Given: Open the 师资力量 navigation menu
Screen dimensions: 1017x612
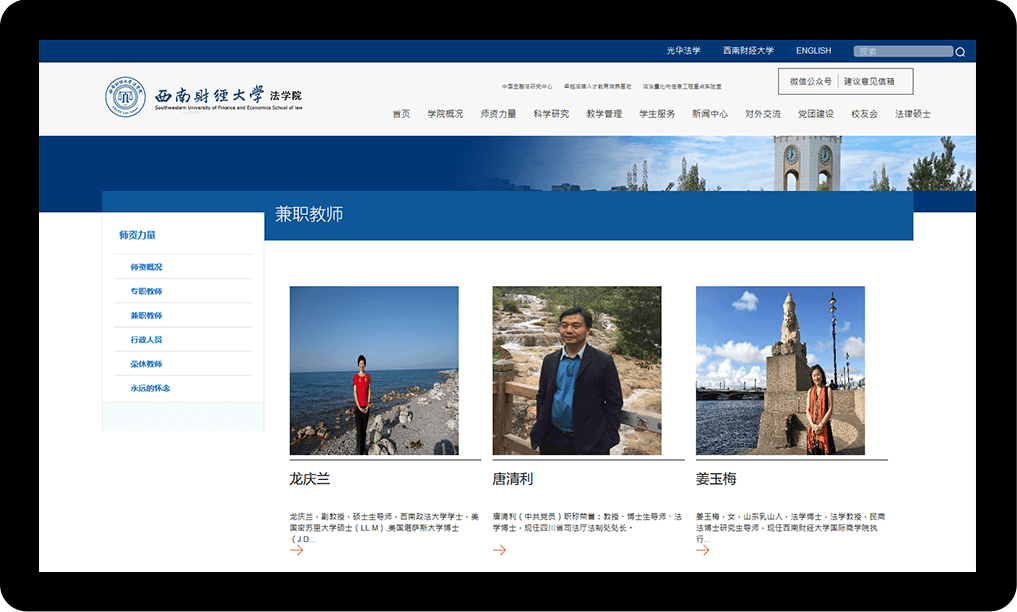Looking at the screenshot, I should pos(498,114).
